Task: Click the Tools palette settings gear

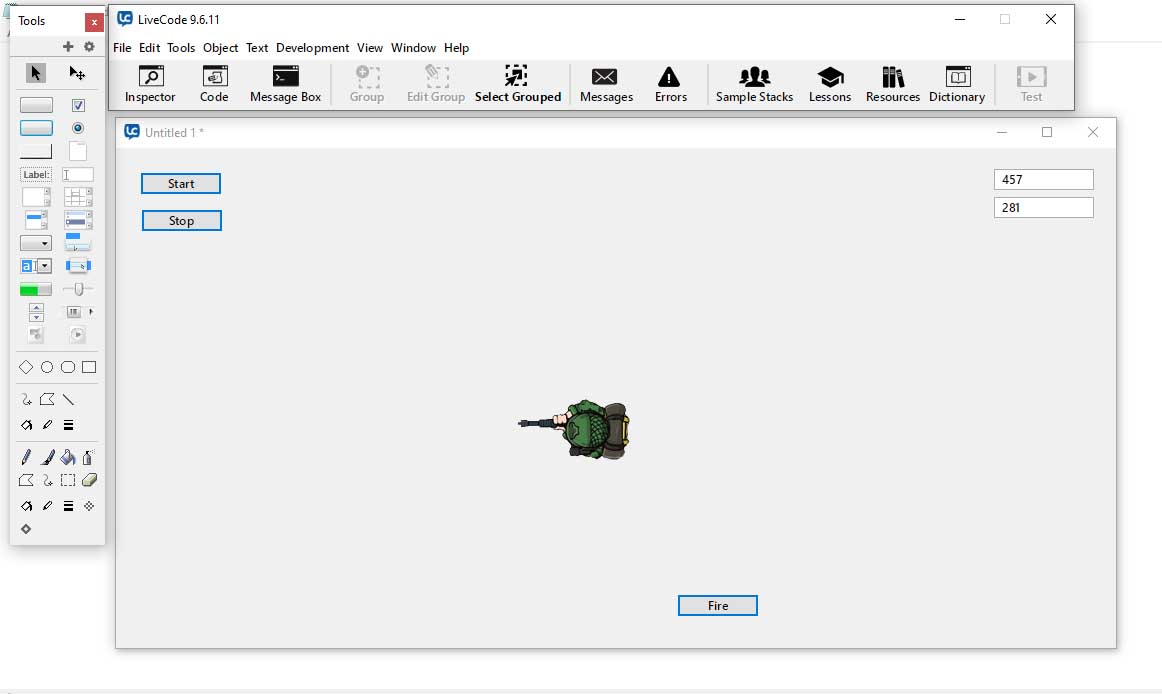Action: (x=89, y=47)
